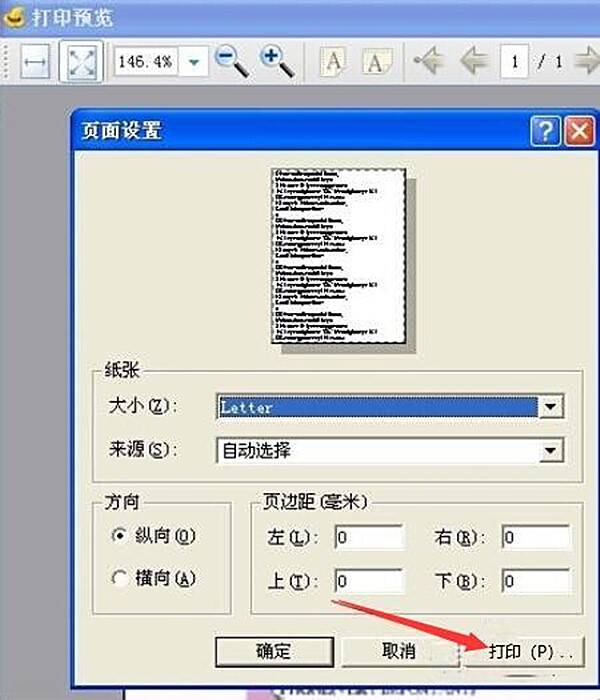The width and height of the screenshot is (600, 700).
Task: Click the left margin input field
Action: pos(369,537)
